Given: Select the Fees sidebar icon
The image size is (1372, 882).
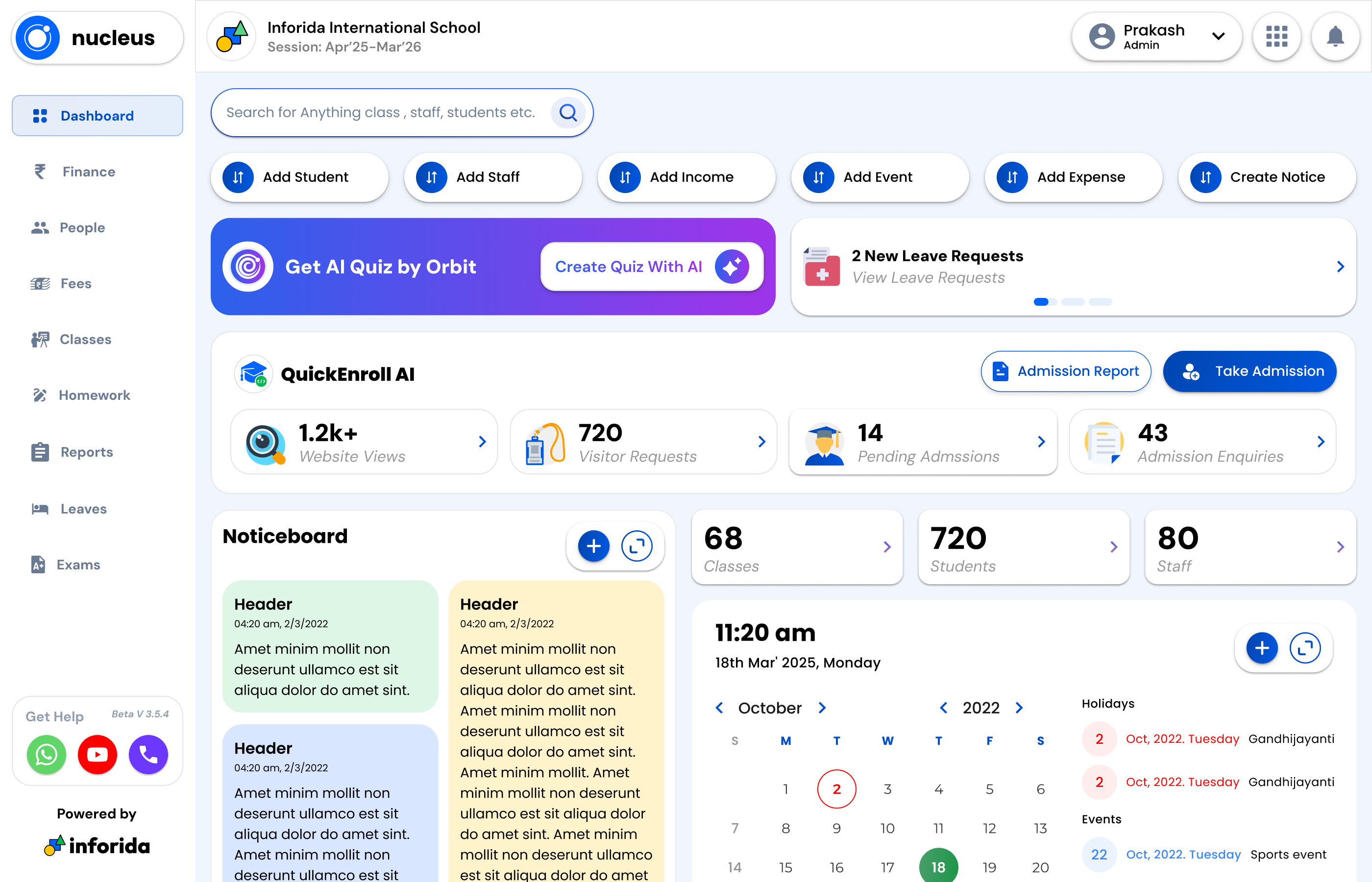Looking at the screenshot, I should (x=40, y=283).
